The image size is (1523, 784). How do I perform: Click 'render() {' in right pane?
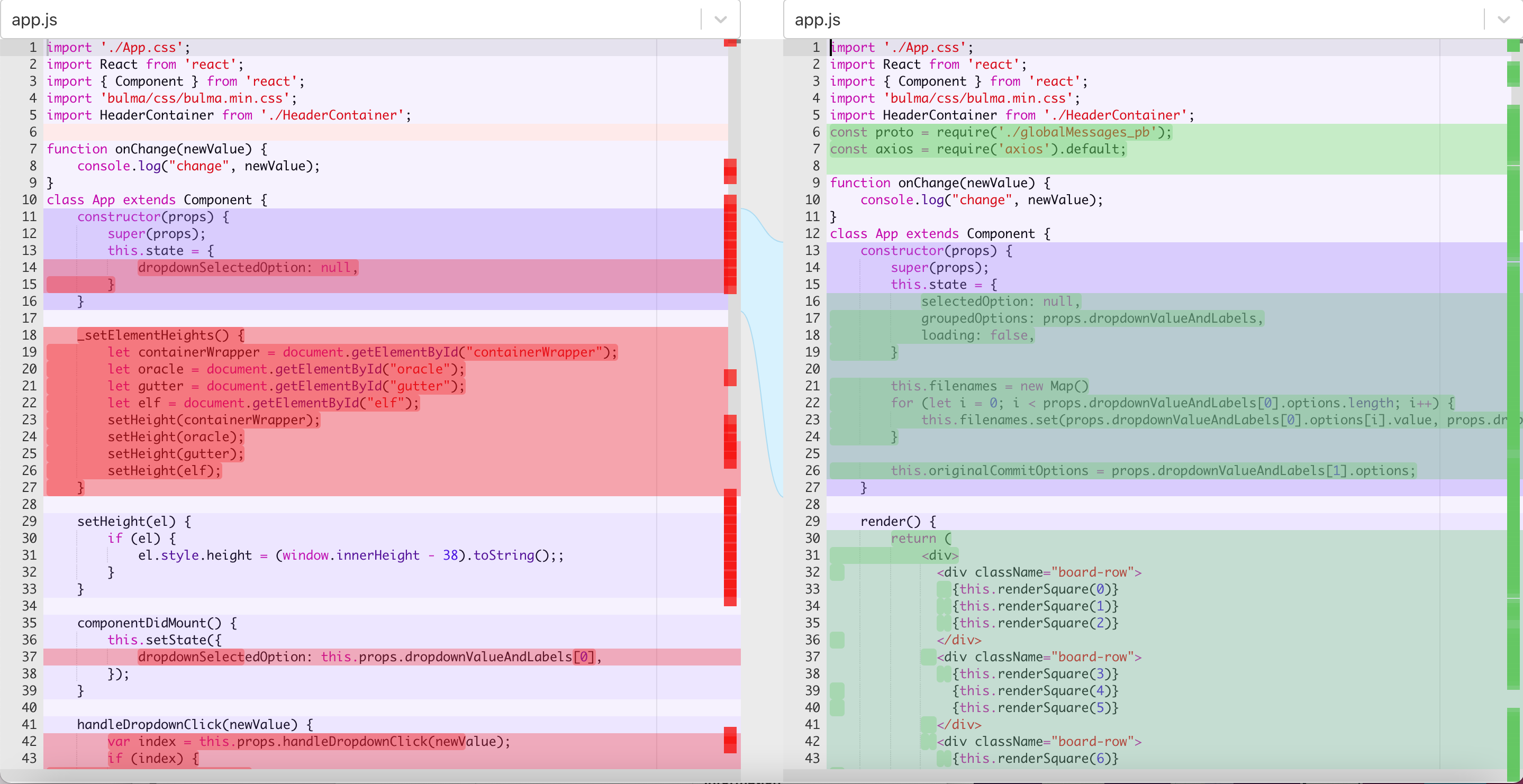pos(898,522)
